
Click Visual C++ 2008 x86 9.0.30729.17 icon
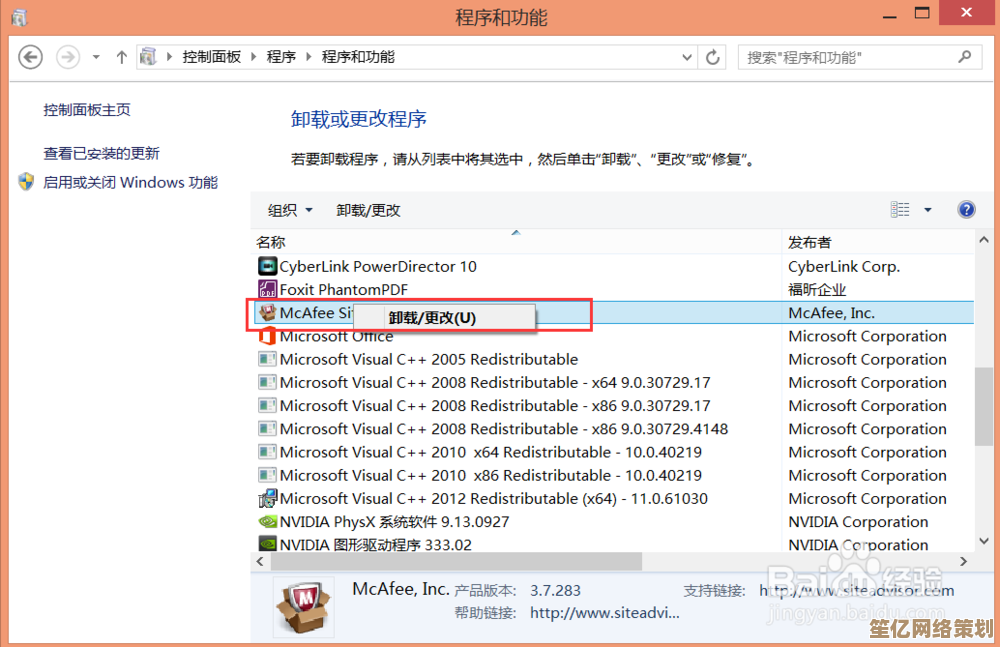(x=267, y=405)
